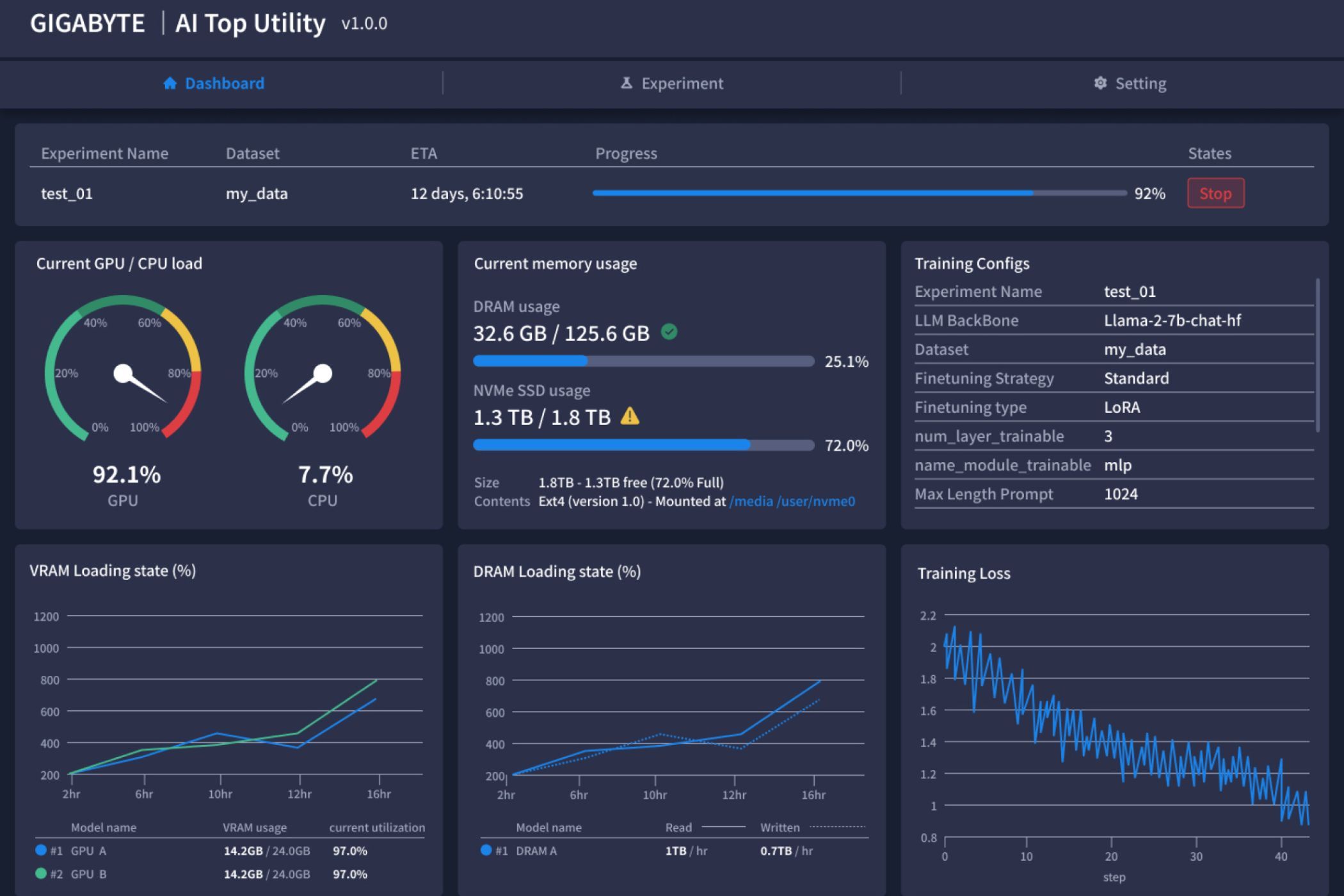Click the 25.1% DRAM percentage
This screenshot has width=1344, height=896.
[x=847, y=362]
